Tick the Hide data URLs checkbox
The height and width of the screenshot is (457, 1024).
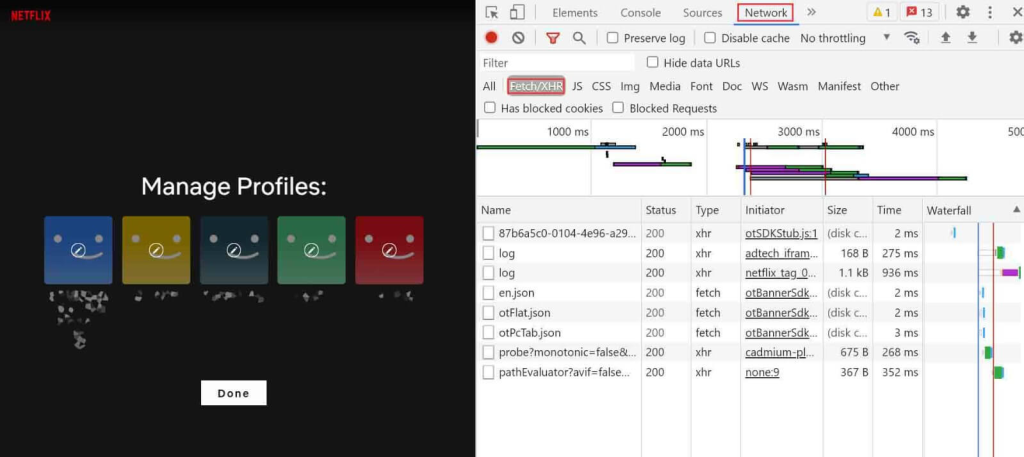click(x=652, y=63)
